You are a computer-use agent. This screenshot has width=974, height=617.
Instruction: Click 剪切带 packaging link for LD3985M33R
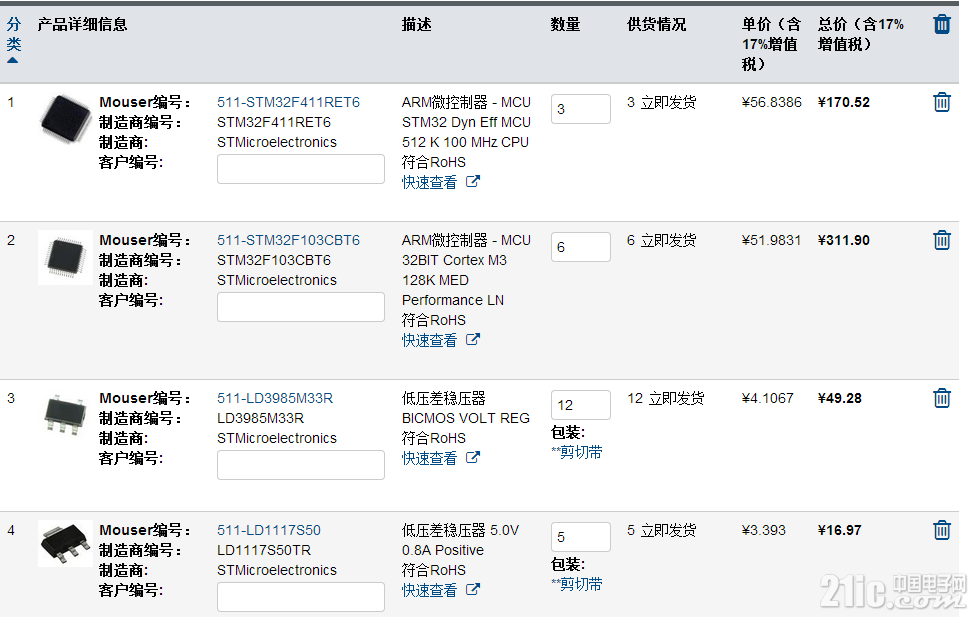pyautogui.click(x=576, y=452)
